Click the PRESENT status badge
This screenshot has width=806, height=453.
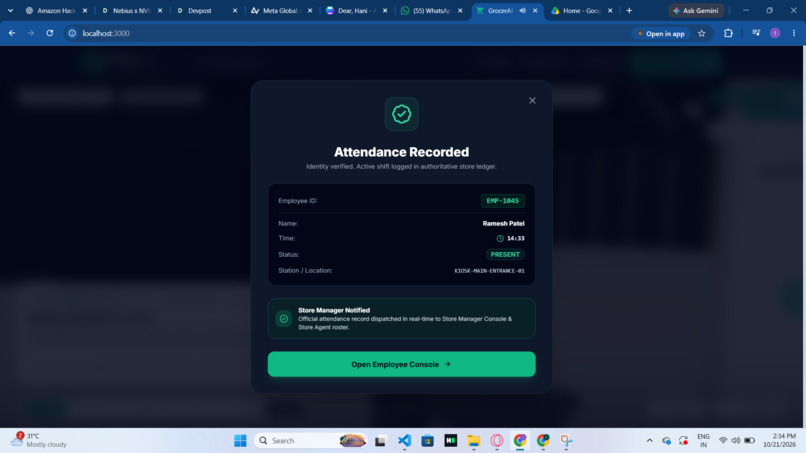click(x=505, y=255)
